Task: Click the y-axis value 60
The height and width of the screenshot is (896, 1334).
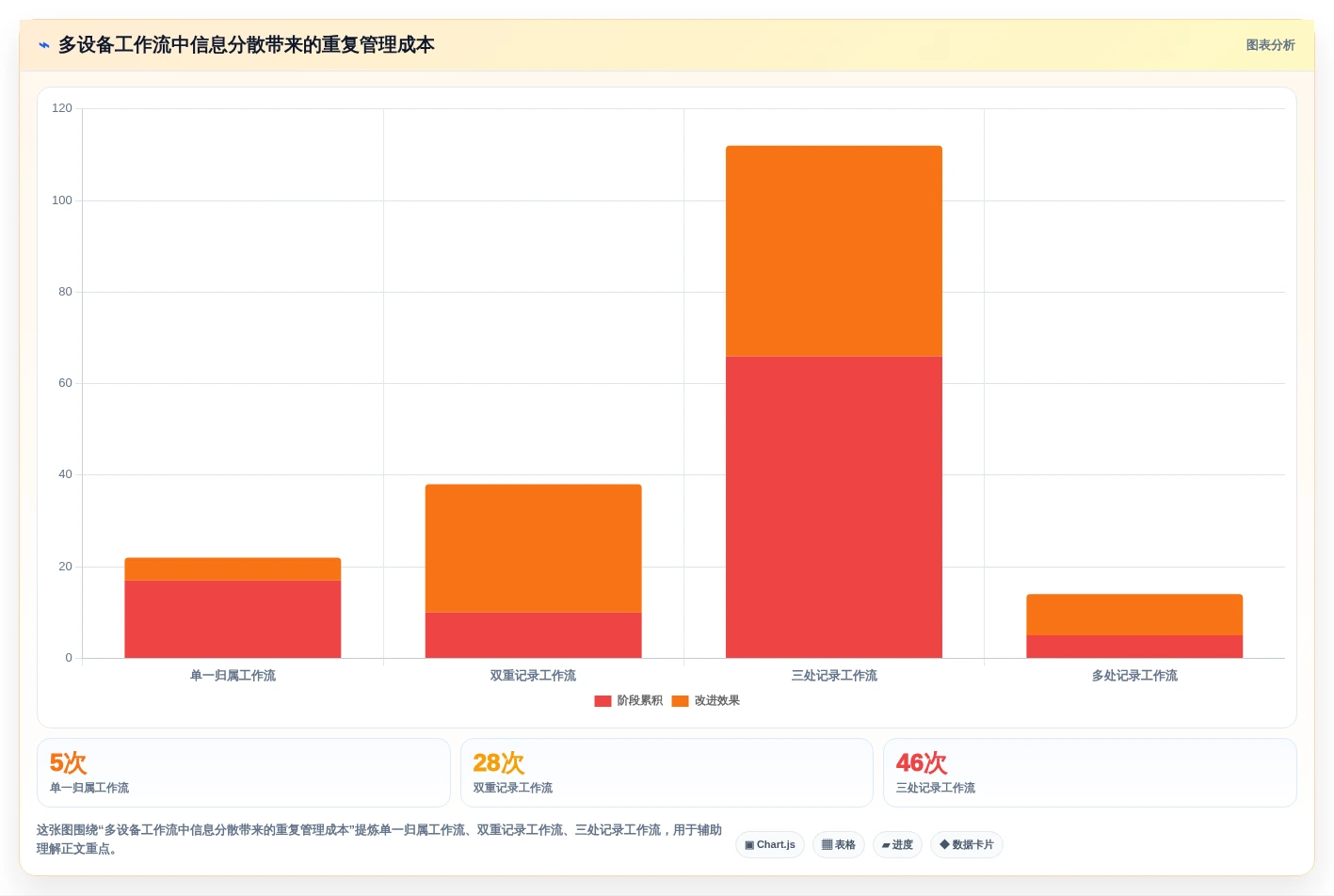Action: point(65,383)
